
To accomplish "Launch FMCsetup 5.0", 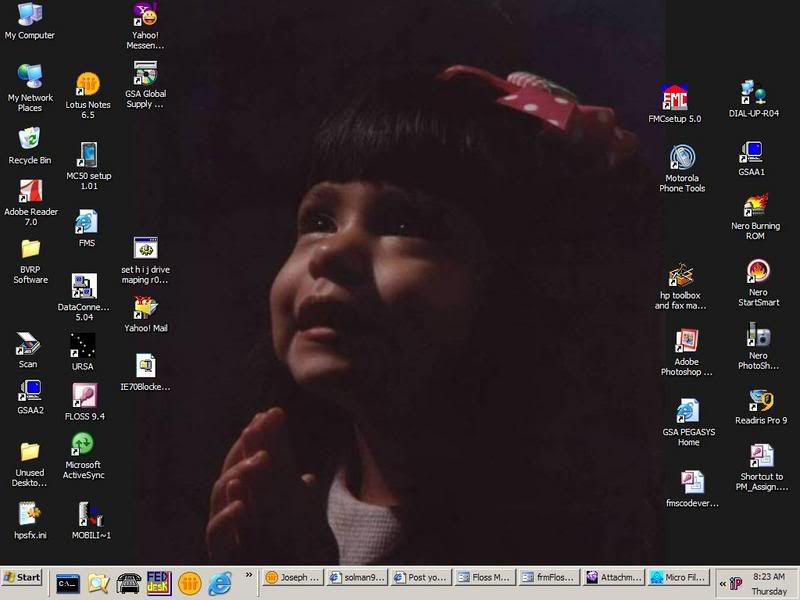I will tap(678, 97).
